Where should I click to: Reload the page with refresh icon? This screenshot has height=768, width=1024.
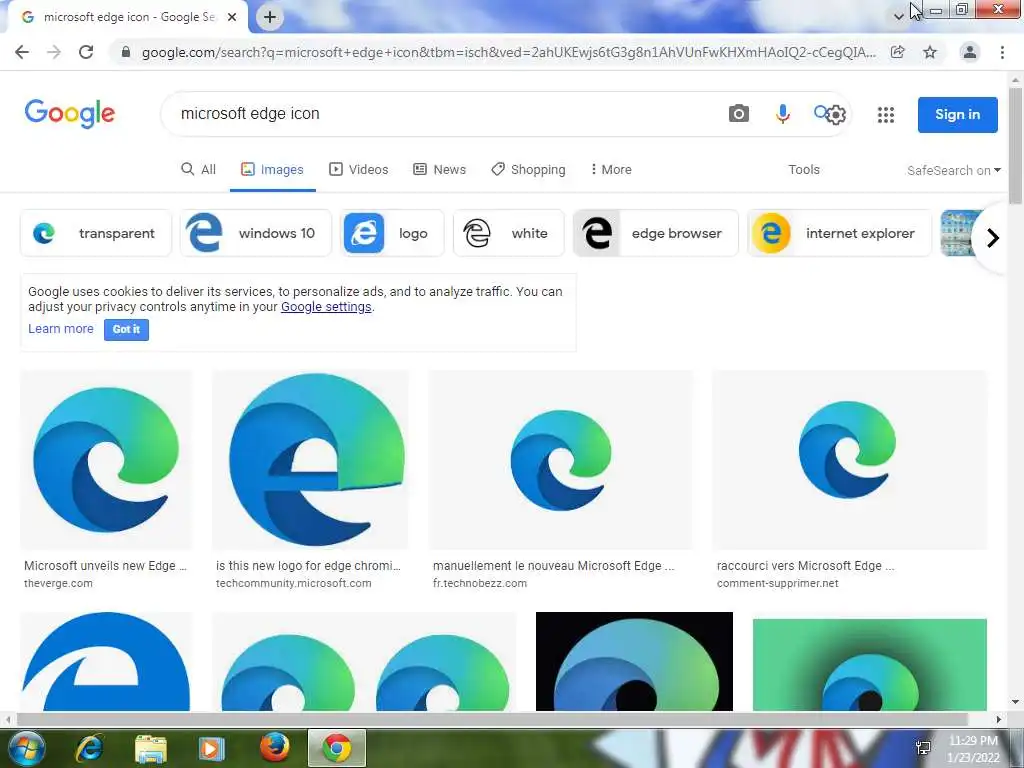pos(86,52)
